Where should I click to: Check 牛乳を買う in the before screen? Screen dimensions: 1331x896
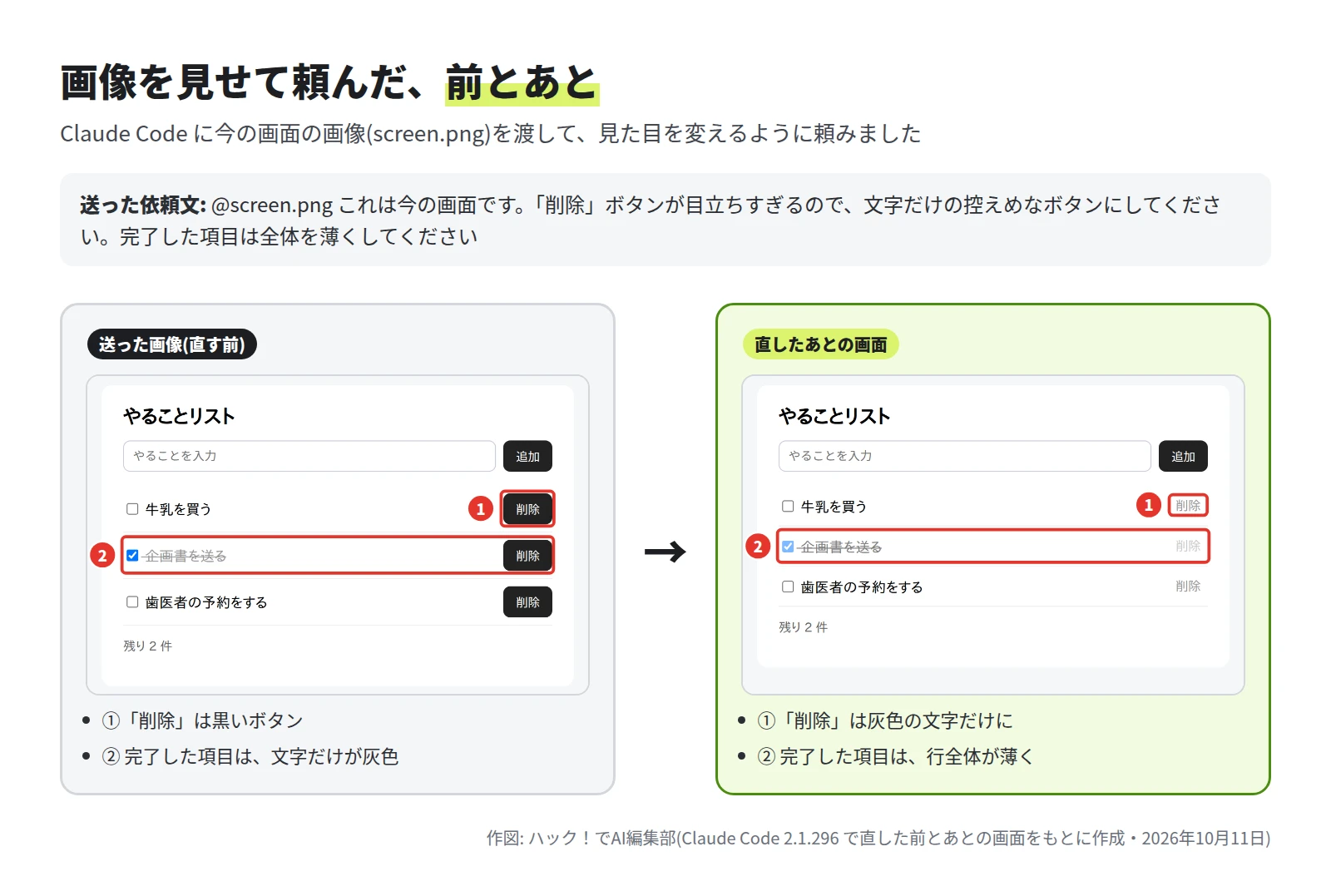[132, 509]
